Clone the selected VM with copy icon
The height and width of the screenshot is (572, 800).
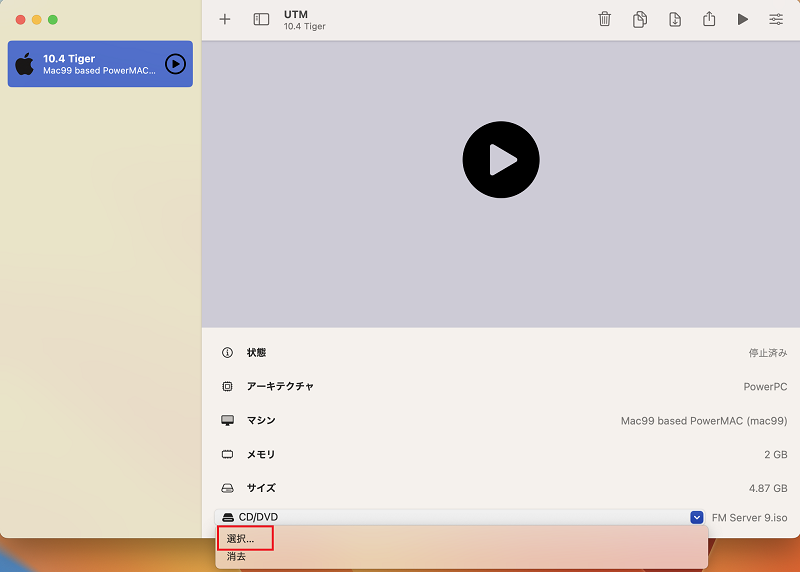tap(640, 19)
